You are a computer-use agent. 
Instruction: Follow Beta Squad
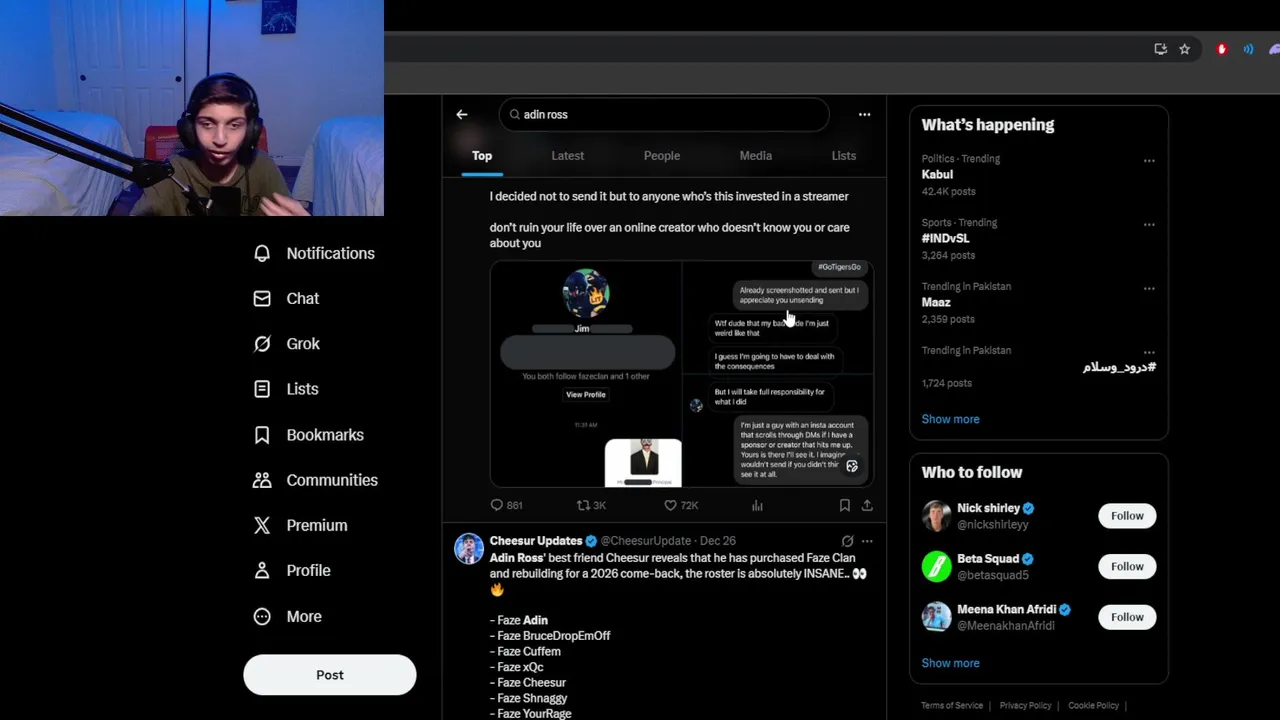pos(1127,566)
